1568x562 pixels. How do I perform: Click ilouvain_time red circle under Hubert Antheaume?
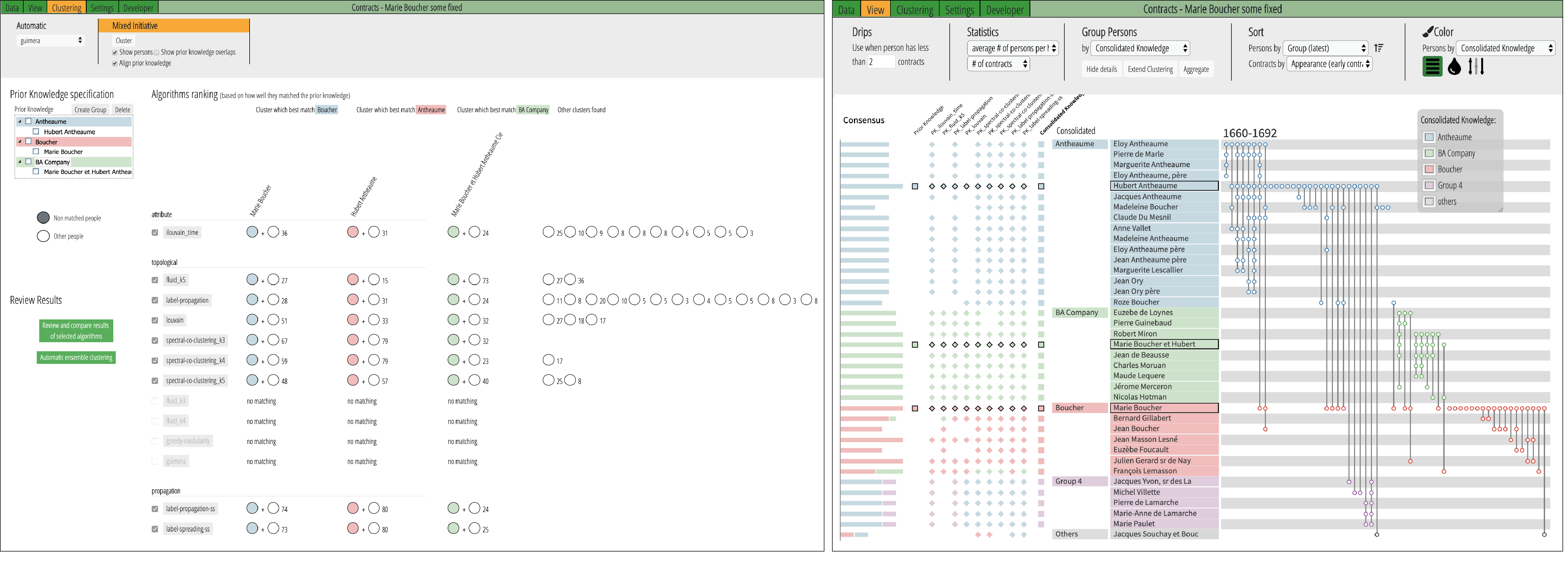click(352, 232)
